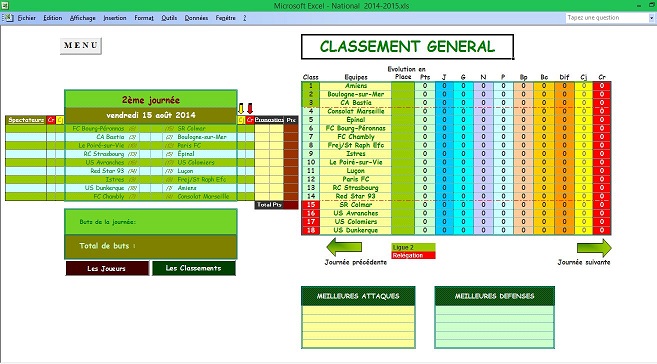Click the green Journée suivante right arrow

[594, 248]
